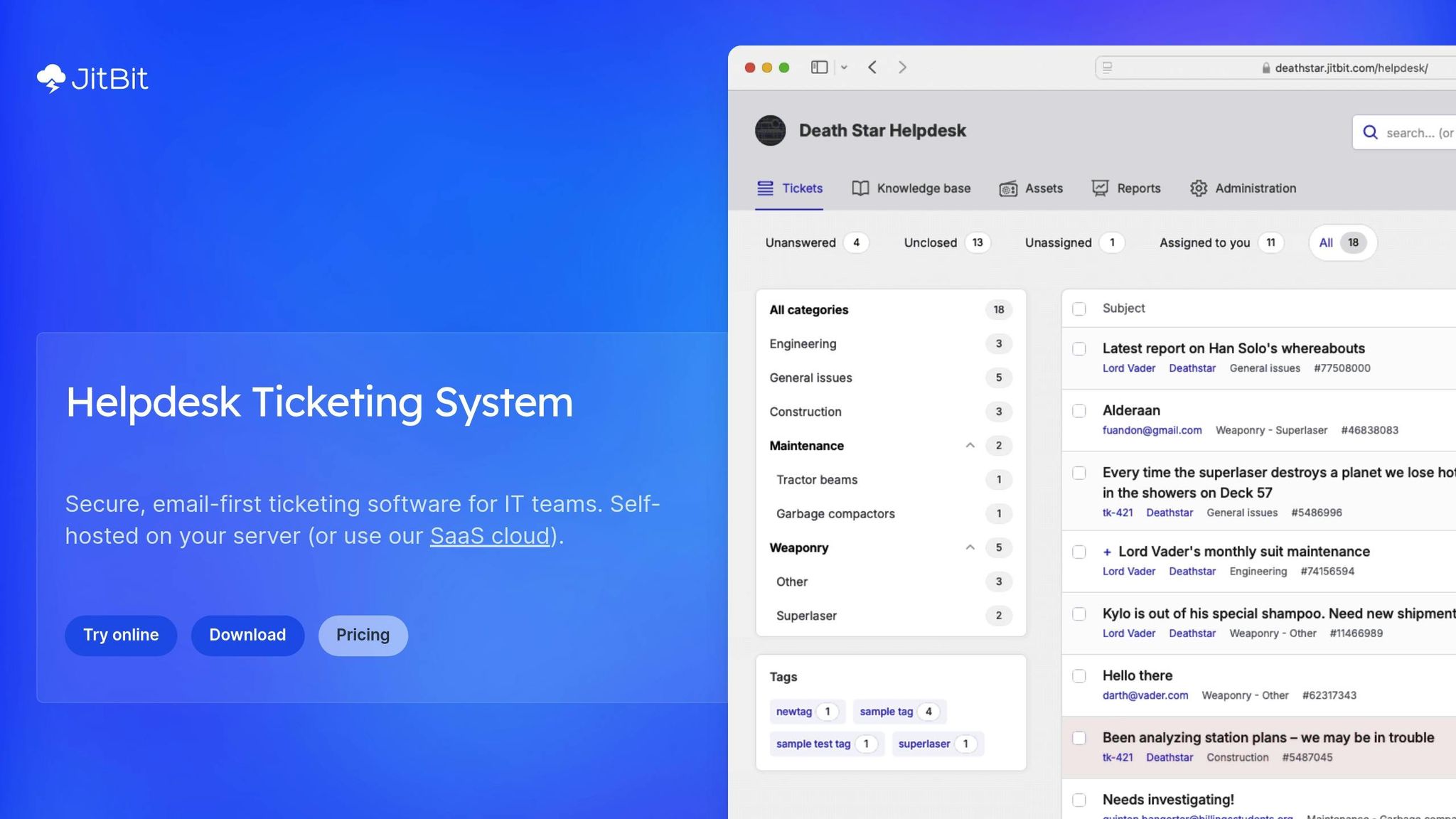Image resolution: width=1456 pixels, height=819 pixels.
Task: Click the Knowledge base book icon
Action: coord(860,188)
